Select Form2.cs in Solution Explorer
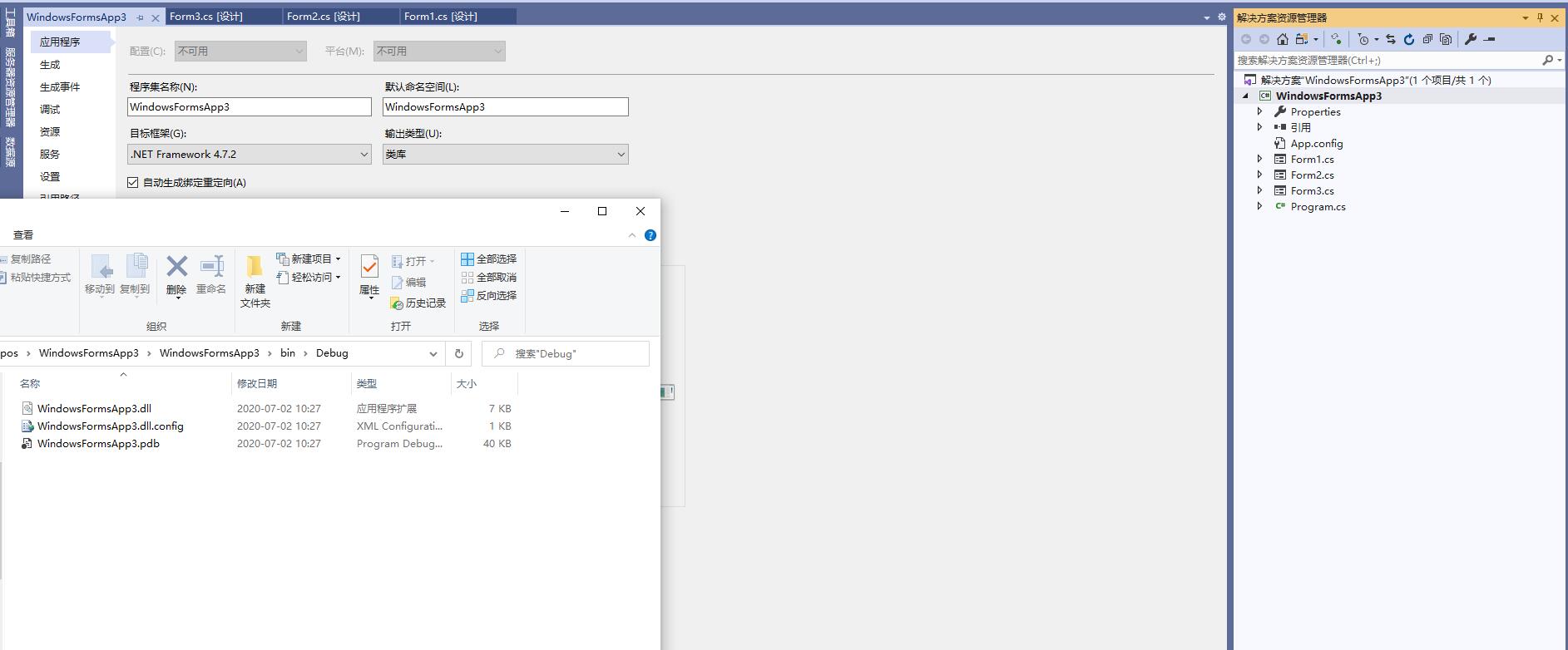 click(x=1312, y=175)
